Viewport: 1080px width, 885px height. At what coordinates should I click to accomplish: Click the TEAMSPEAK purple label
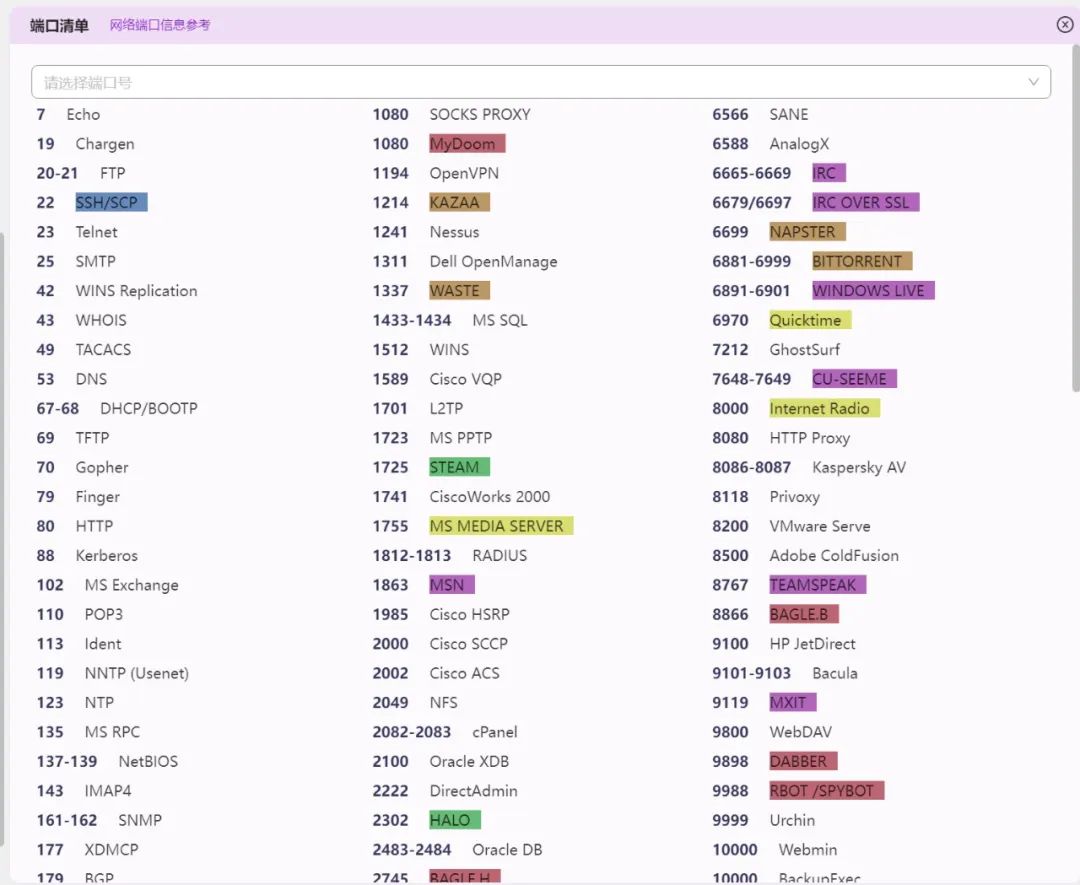click(x=817, y=585)
